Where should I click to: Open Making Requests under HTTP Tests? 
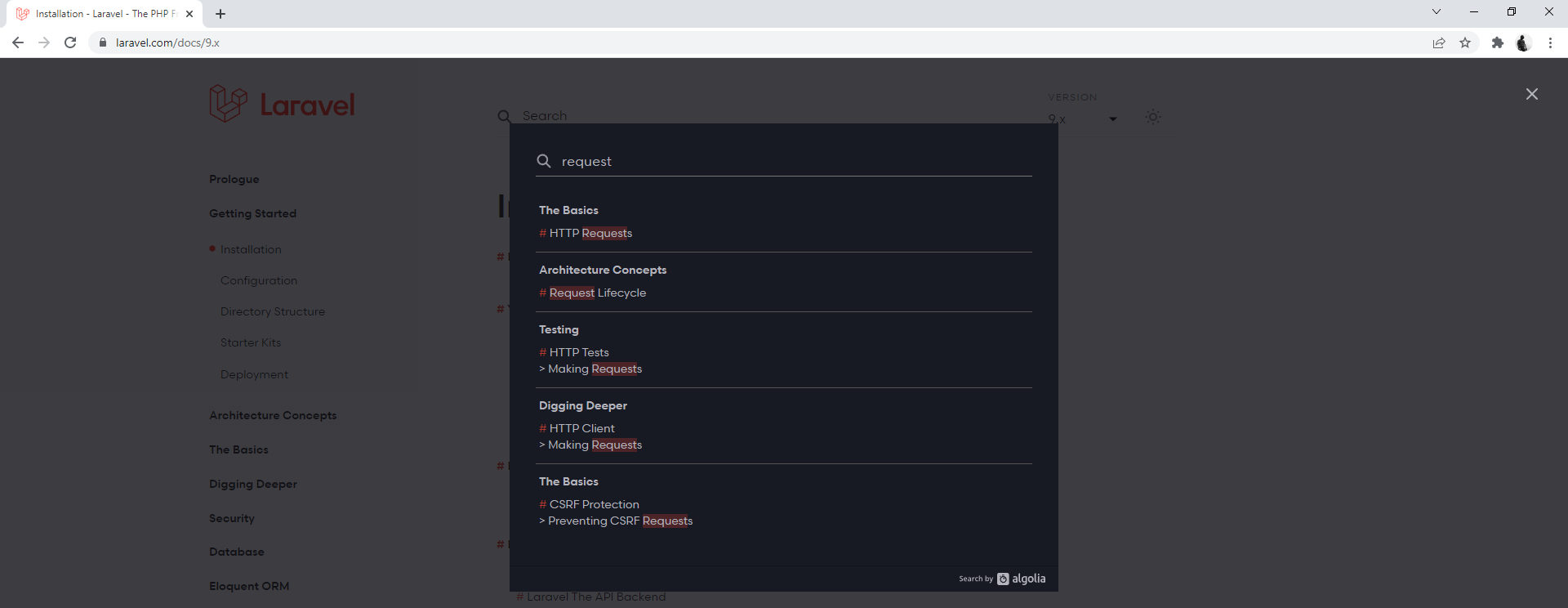tap(590, 369)
